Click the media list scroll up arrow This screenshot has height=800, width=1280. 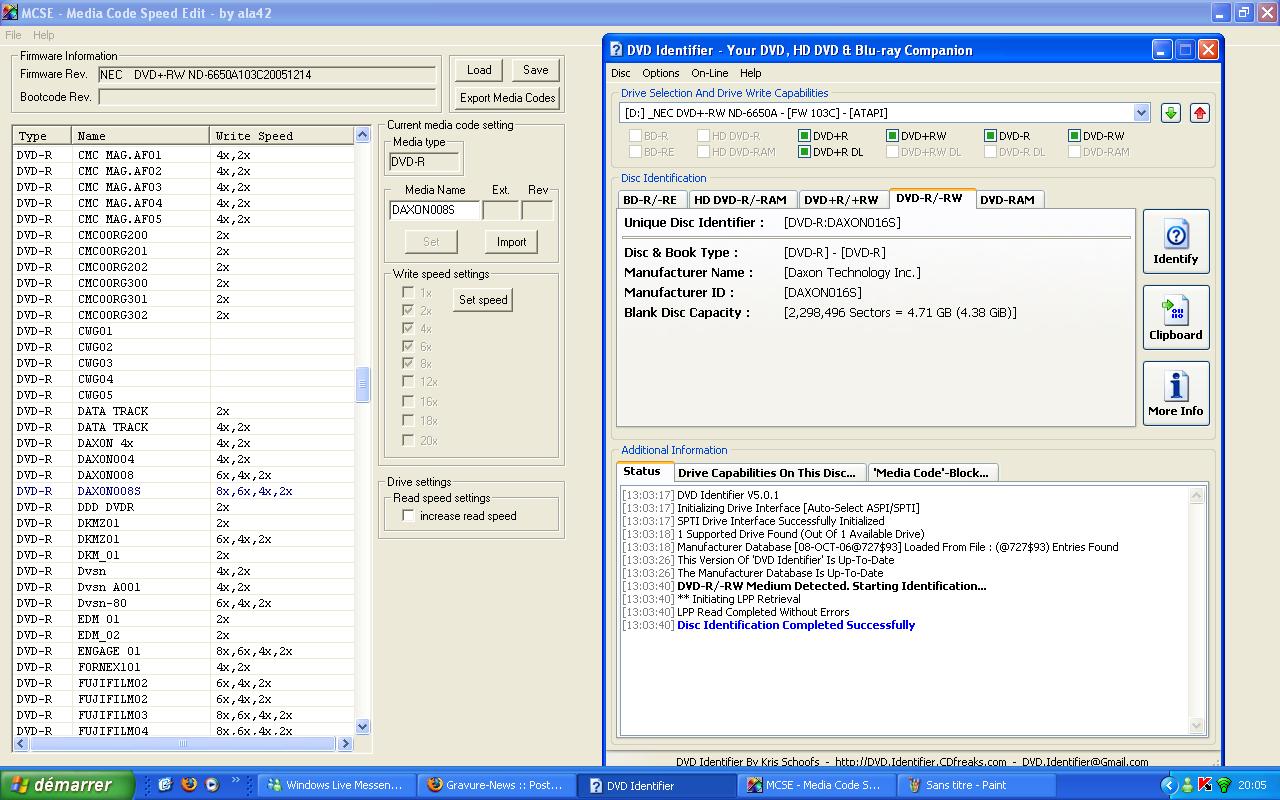362,135
